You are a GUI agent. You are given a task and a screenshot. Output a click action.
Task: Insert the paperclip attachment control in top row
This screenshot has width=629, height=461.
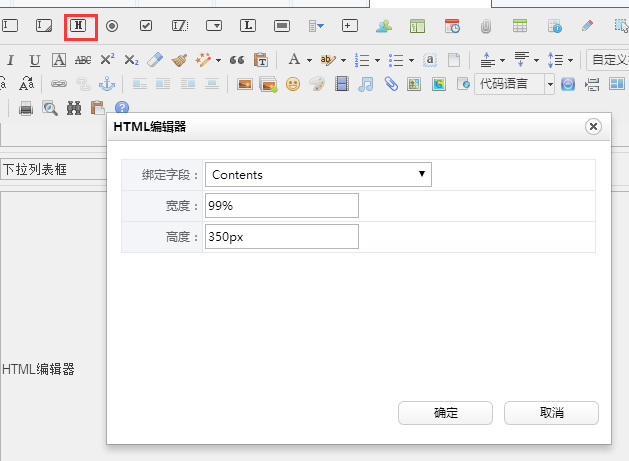[486, 26]
